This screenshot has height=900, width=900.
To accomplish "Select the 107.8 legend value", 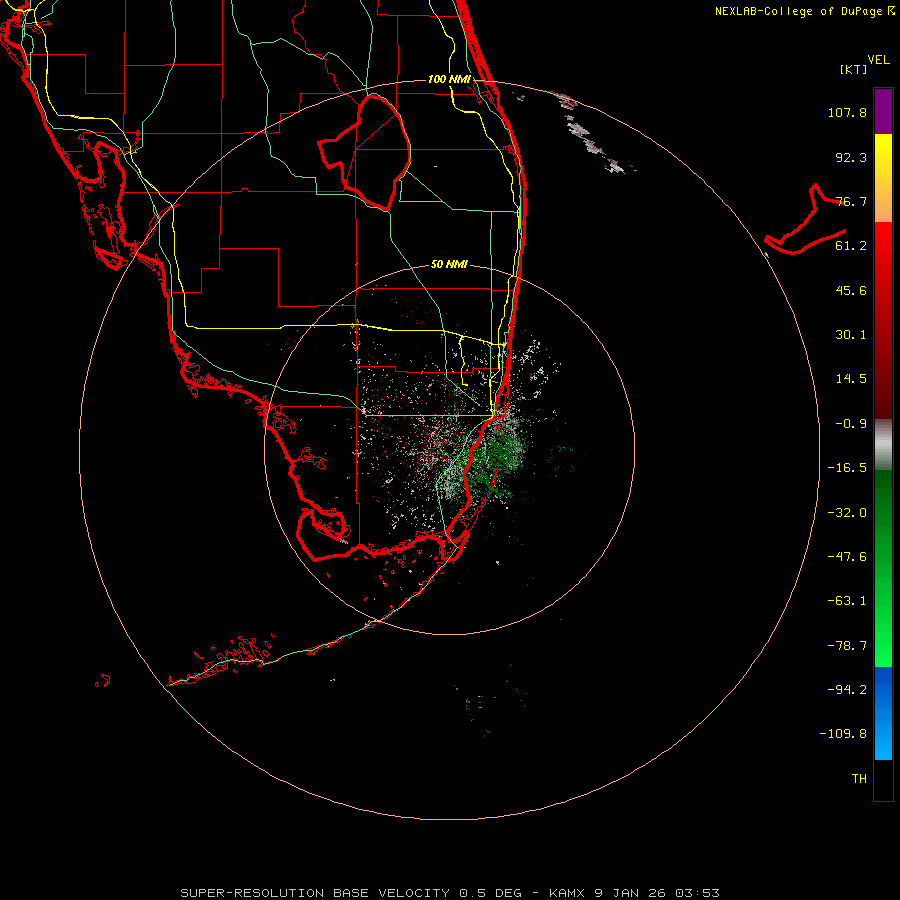I will click(x=847, y=112).
